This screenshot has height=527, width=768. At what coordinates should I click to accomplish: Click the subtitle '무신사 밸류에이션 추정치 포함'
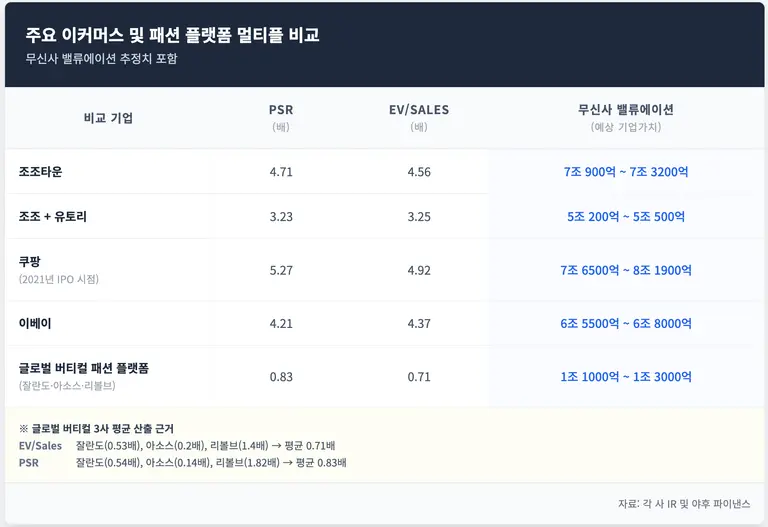(x=102, y=59)
